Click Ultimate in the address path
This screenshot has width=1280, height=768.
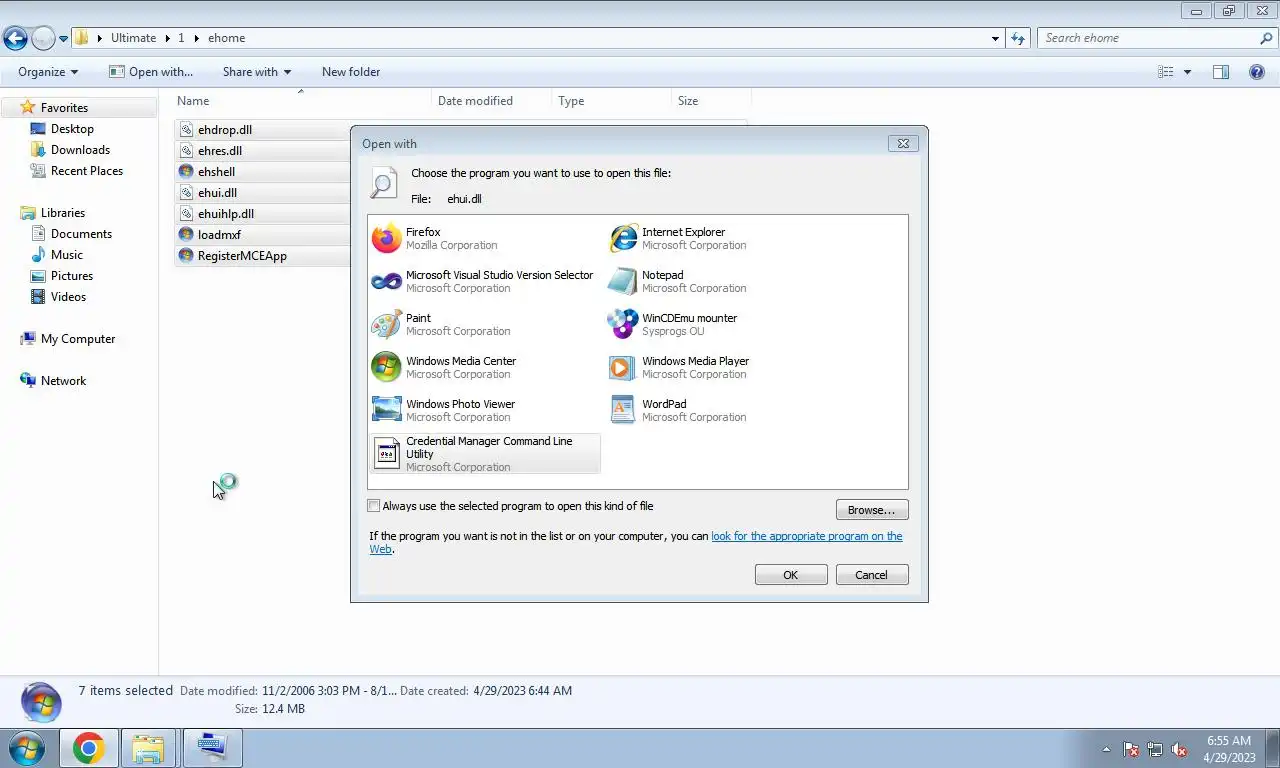133,38
